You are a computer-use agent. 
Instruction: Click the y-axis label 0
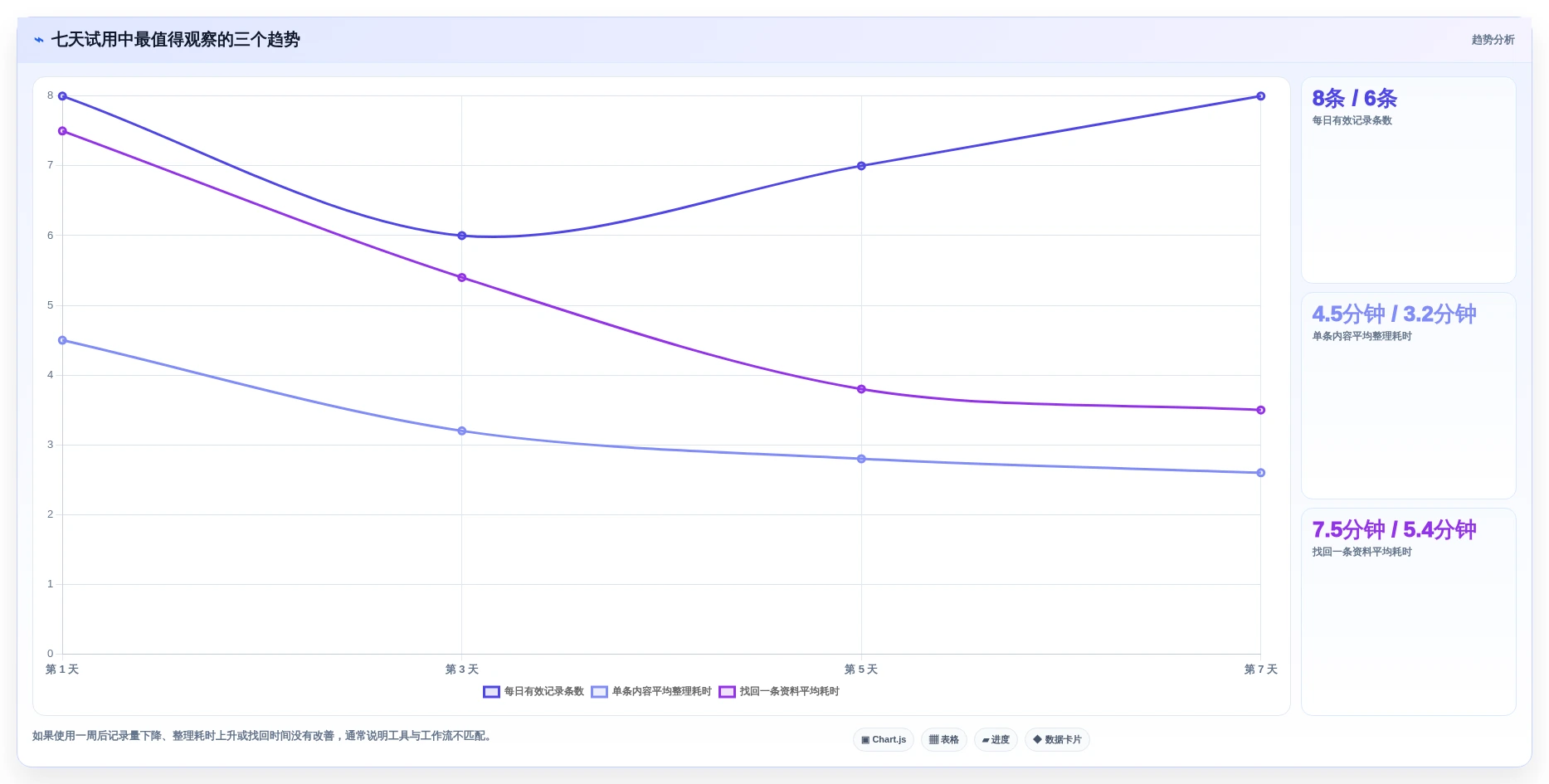tap(50, 654)
